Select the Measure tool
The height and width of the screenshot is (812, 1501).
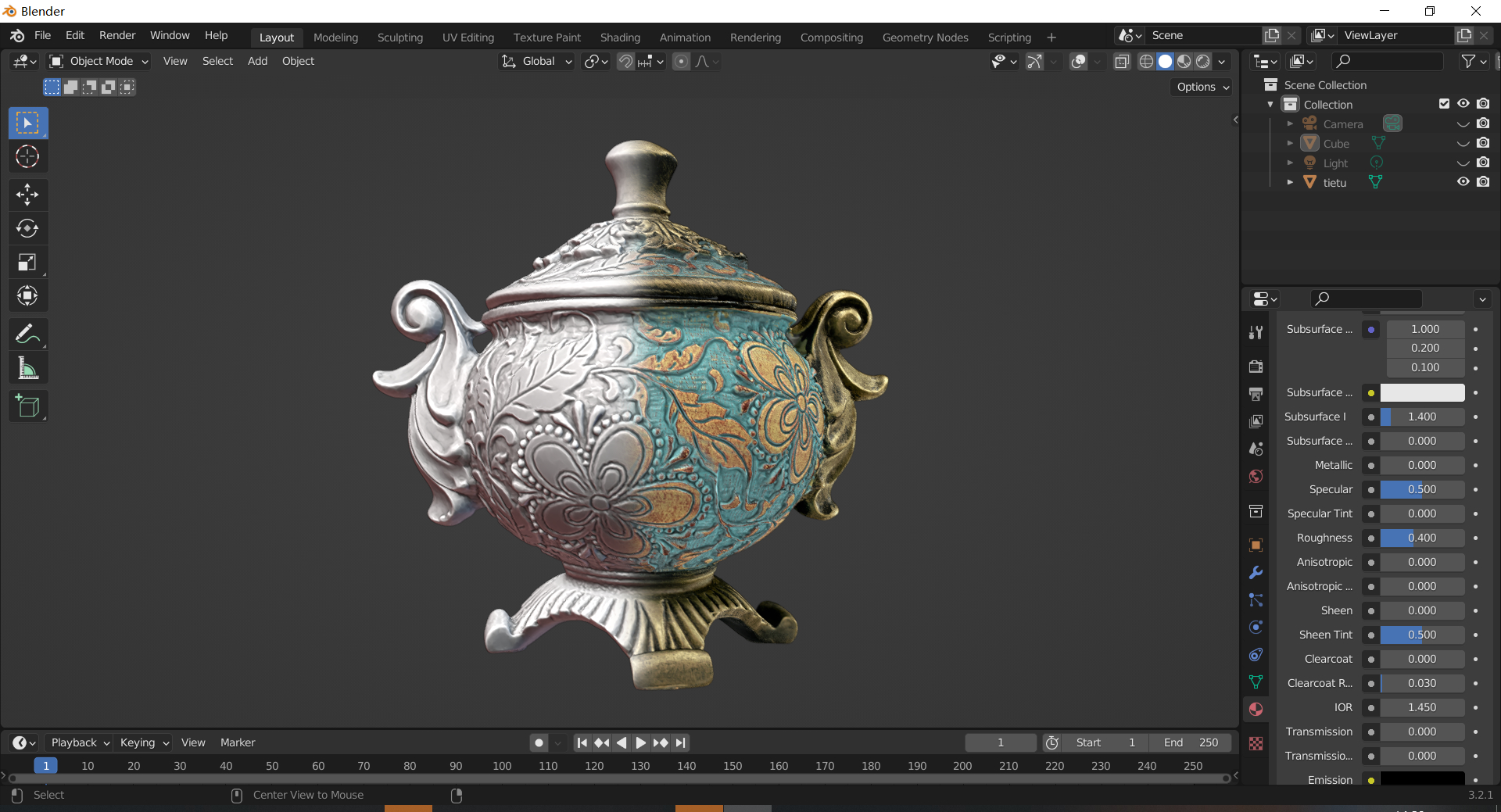click(27, 368)
